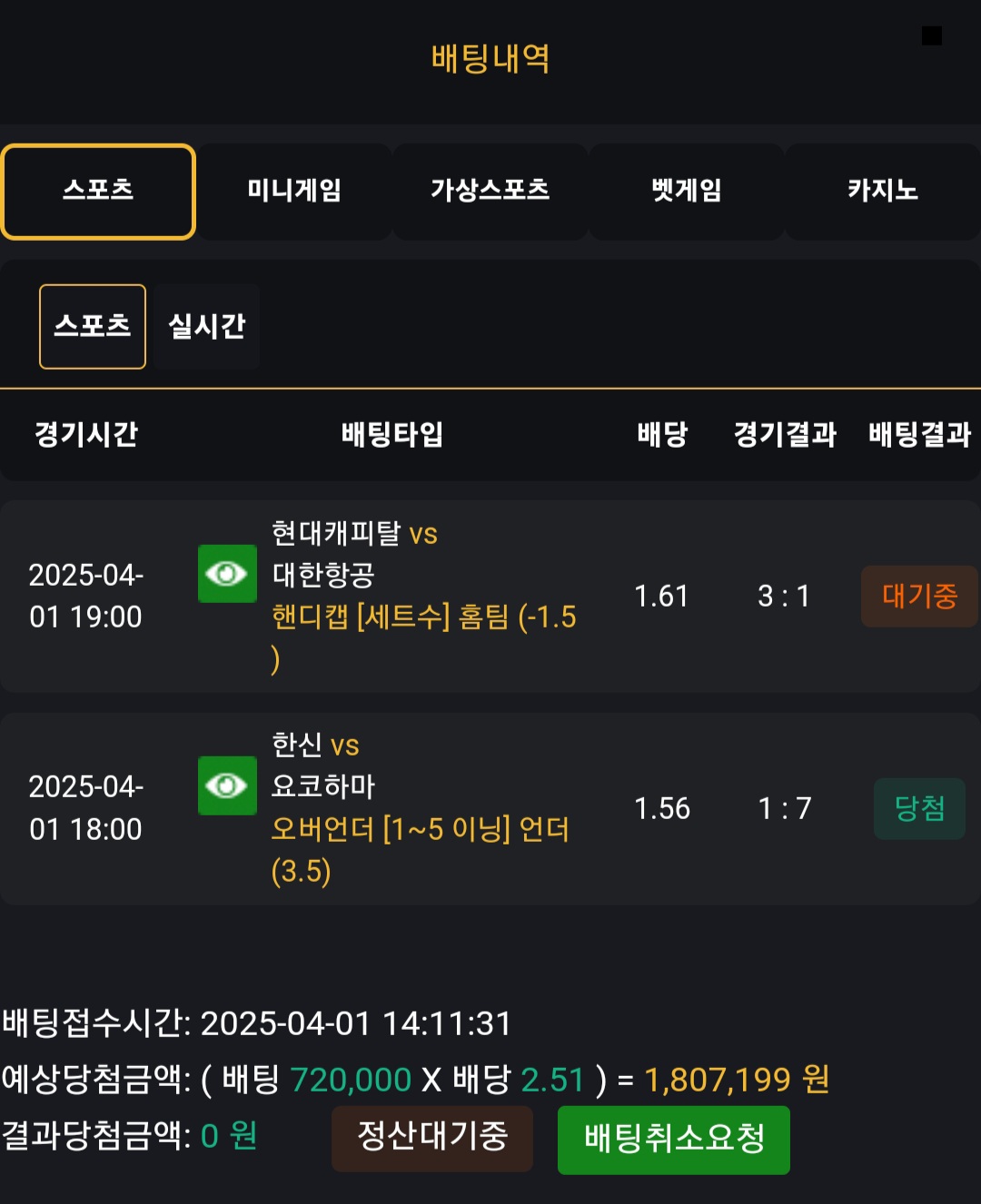This screenshot has height=1204, width=981.
Task: Go to the 벳게임 tab
Action: (686, 192)
